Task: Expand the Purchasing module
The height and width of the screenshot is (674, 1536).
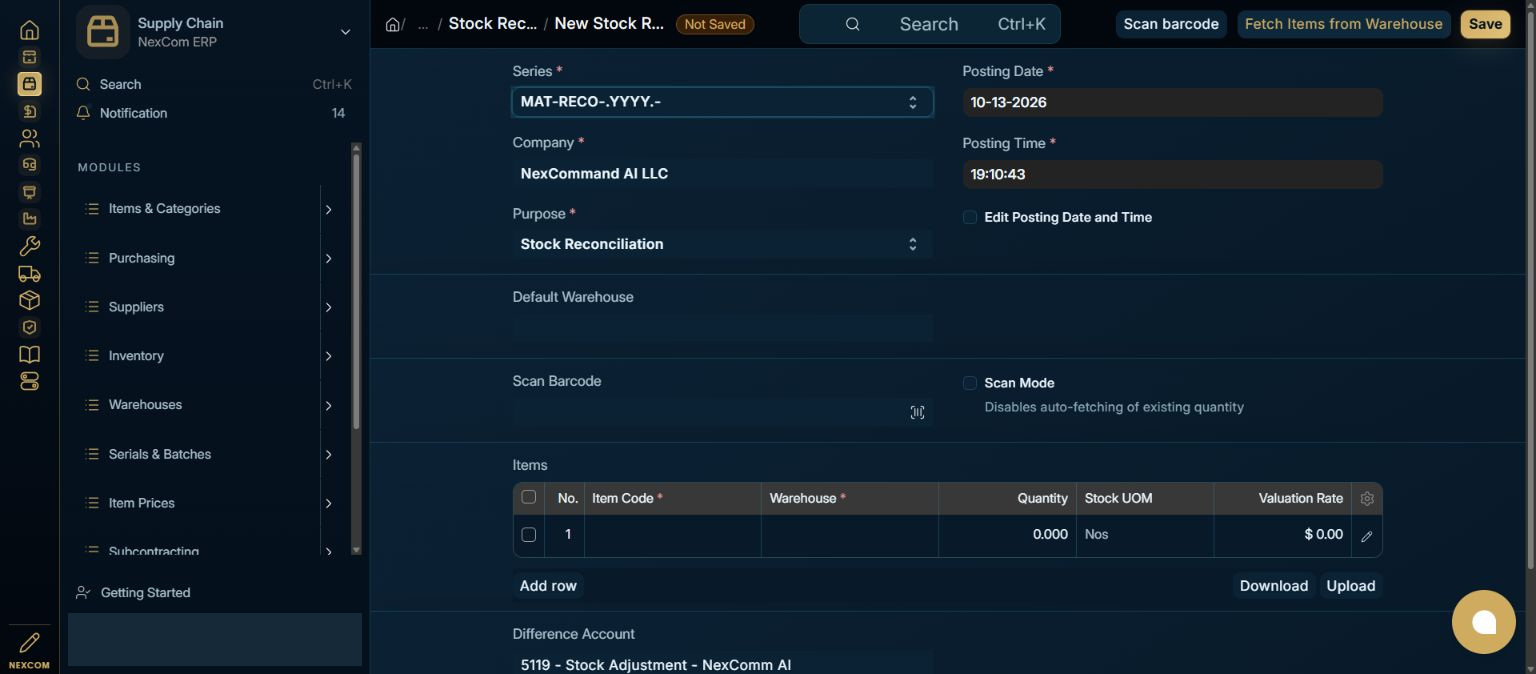Action: [x=328, y=258]
